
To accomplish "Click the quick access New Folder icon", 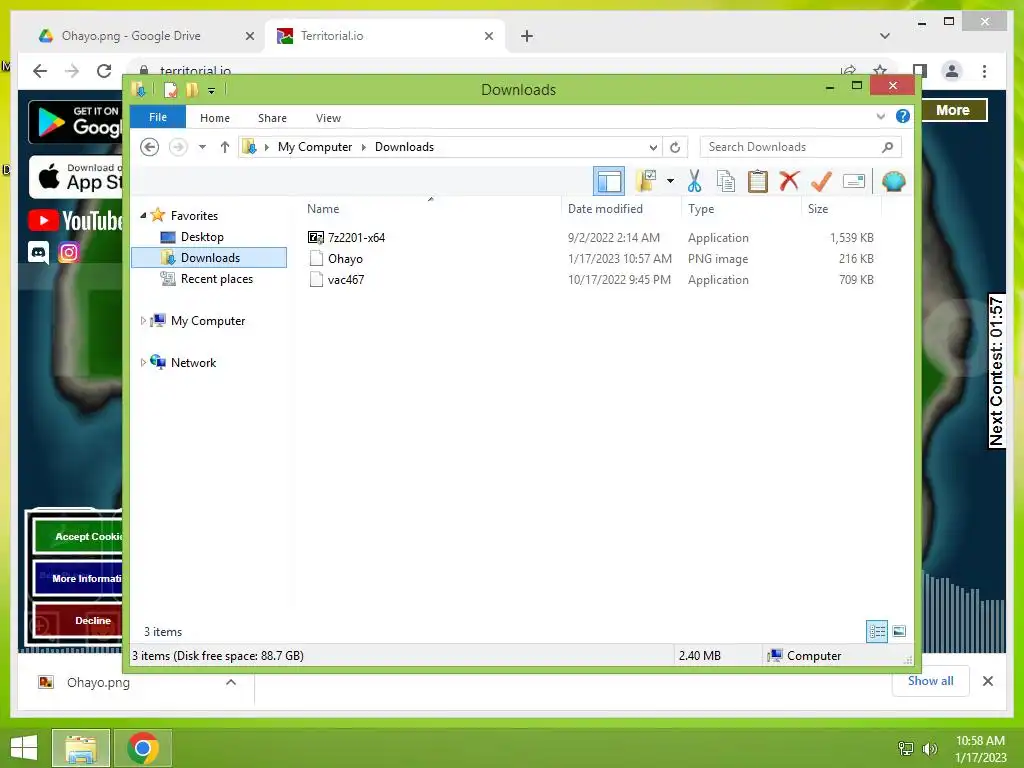I will [x=192, y=89].
